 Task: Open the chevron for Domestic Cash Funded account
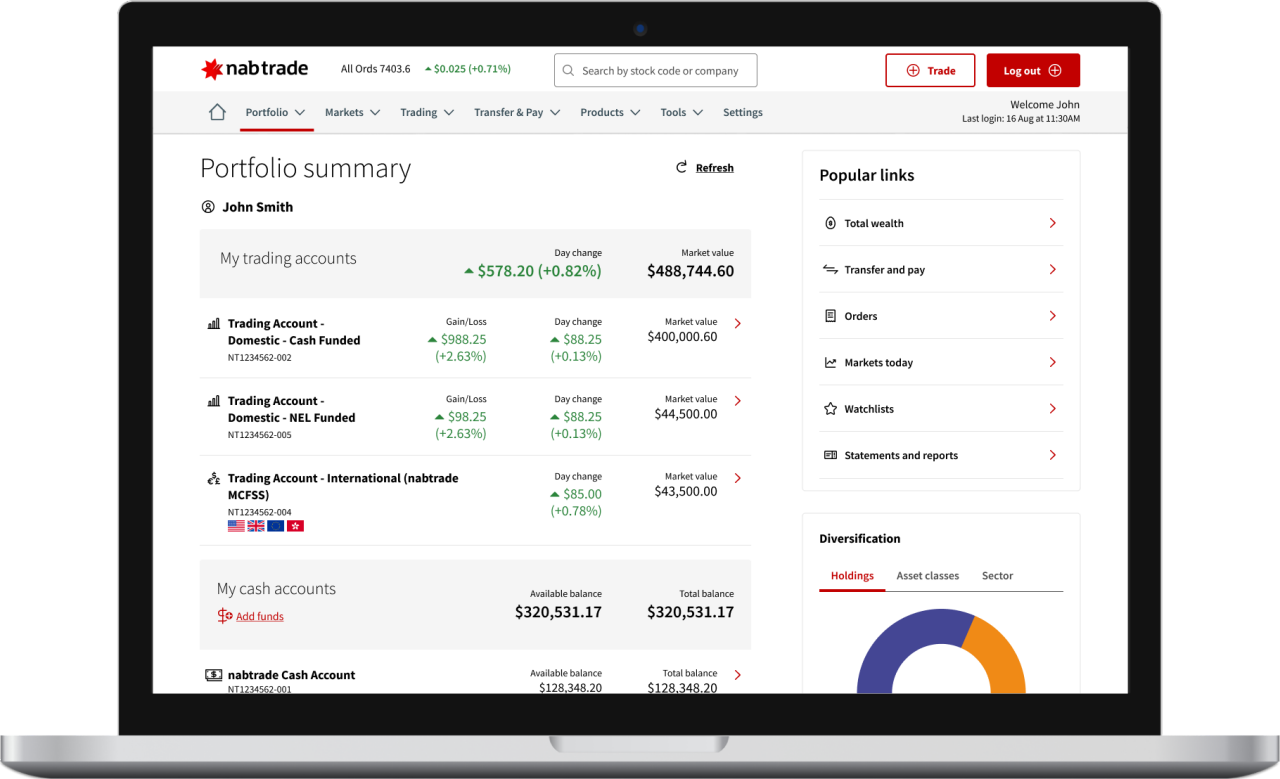(738, 323)
